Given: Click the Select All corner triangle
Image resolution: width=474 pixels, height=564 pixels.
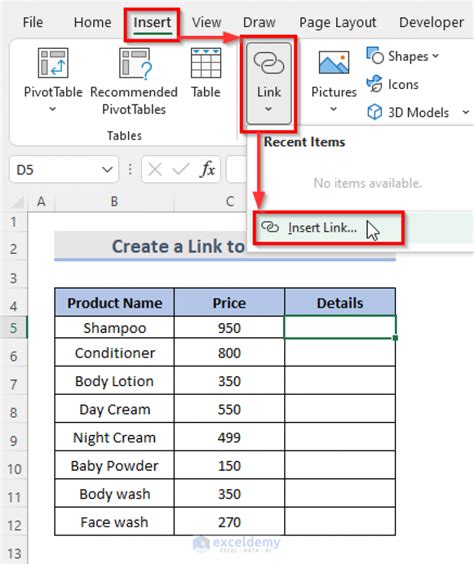Looking at the screenshot, I should pos(17,203).
